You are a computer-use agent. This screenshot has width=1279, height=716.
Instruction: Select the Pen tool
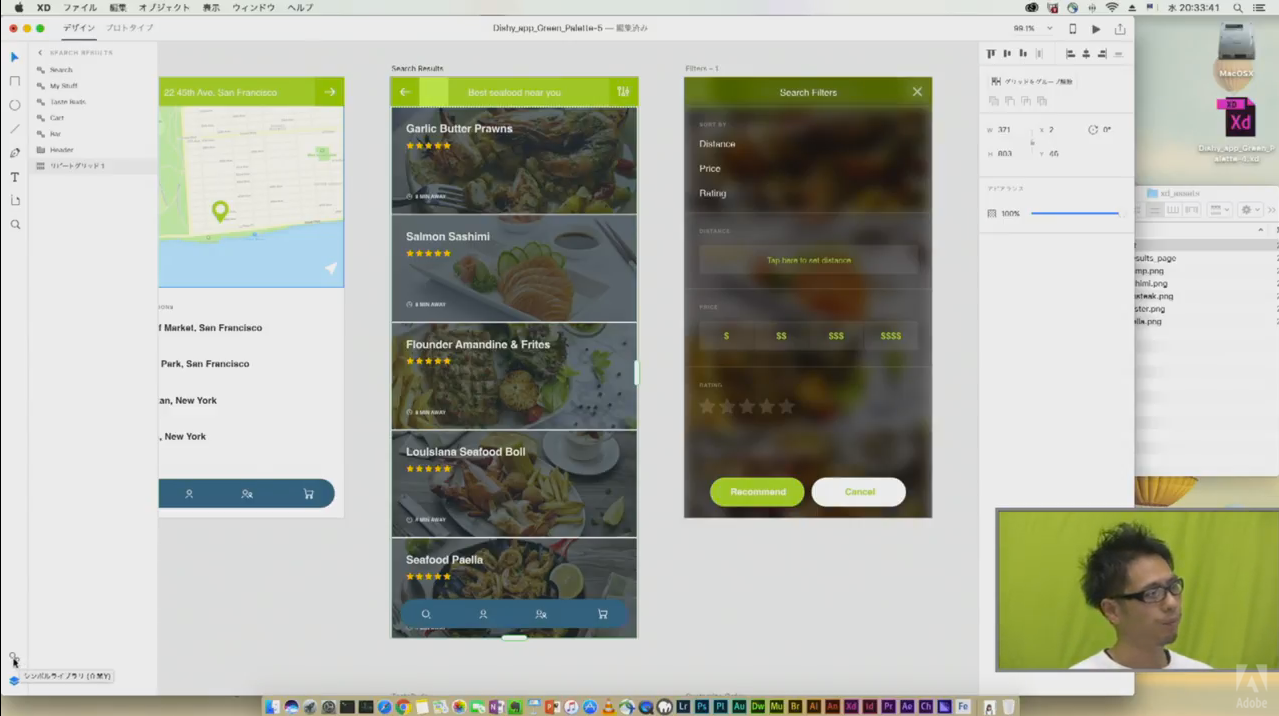tap(15, 153)
